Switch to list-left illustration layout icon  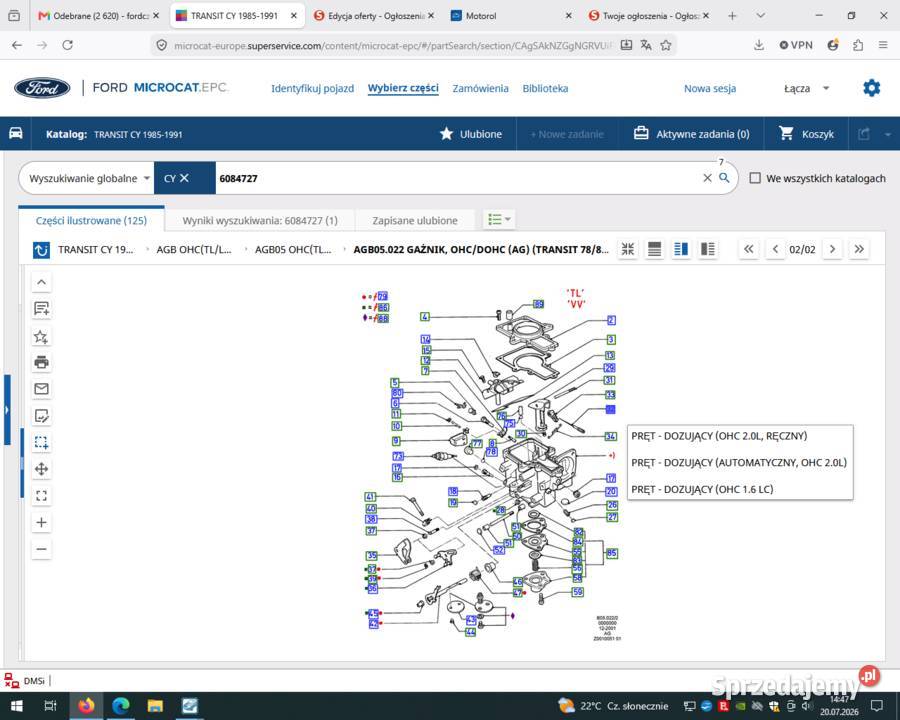click(x=708, y=249)
